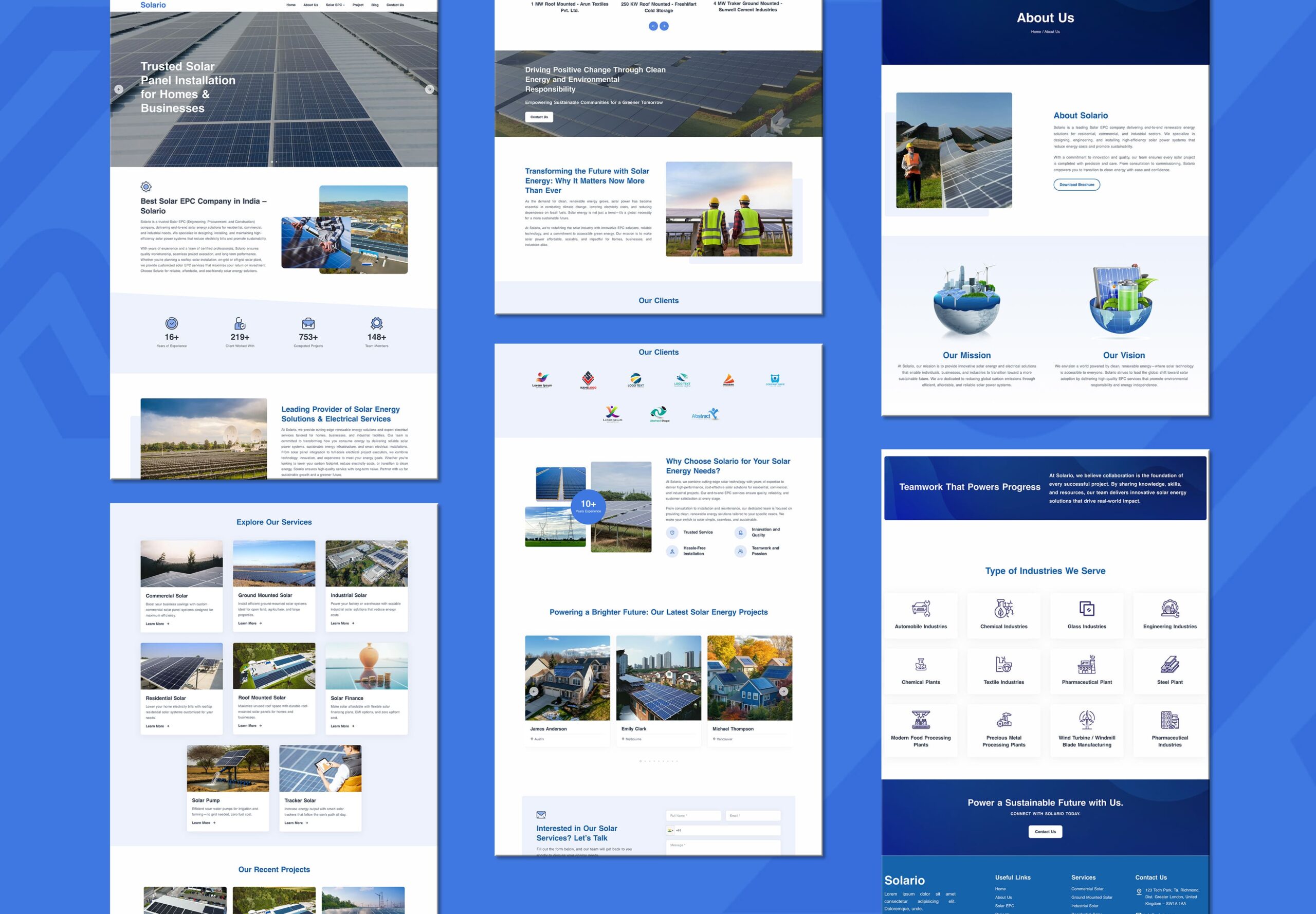
Task: Click the footer address location pin icon
Action: 1139,892
